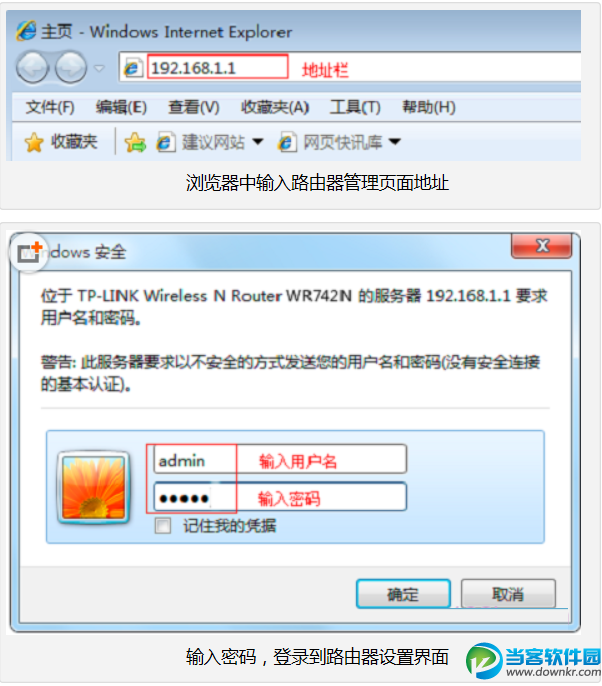The height and width of the screenshot is (686, 602).
Task: Click the browser Back arrow button
Action: 32,67
